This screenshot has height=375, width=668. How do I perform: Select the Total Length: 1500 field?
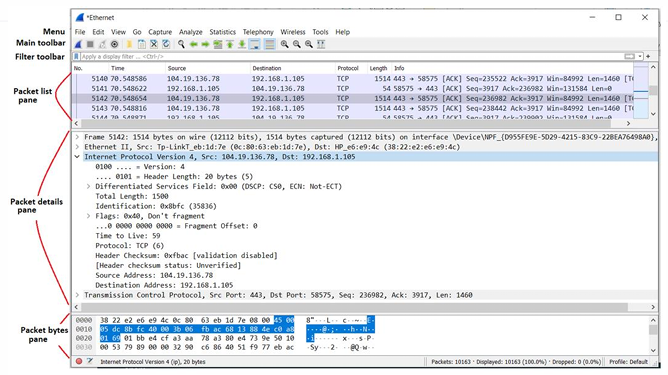click(x=132, y=196)
